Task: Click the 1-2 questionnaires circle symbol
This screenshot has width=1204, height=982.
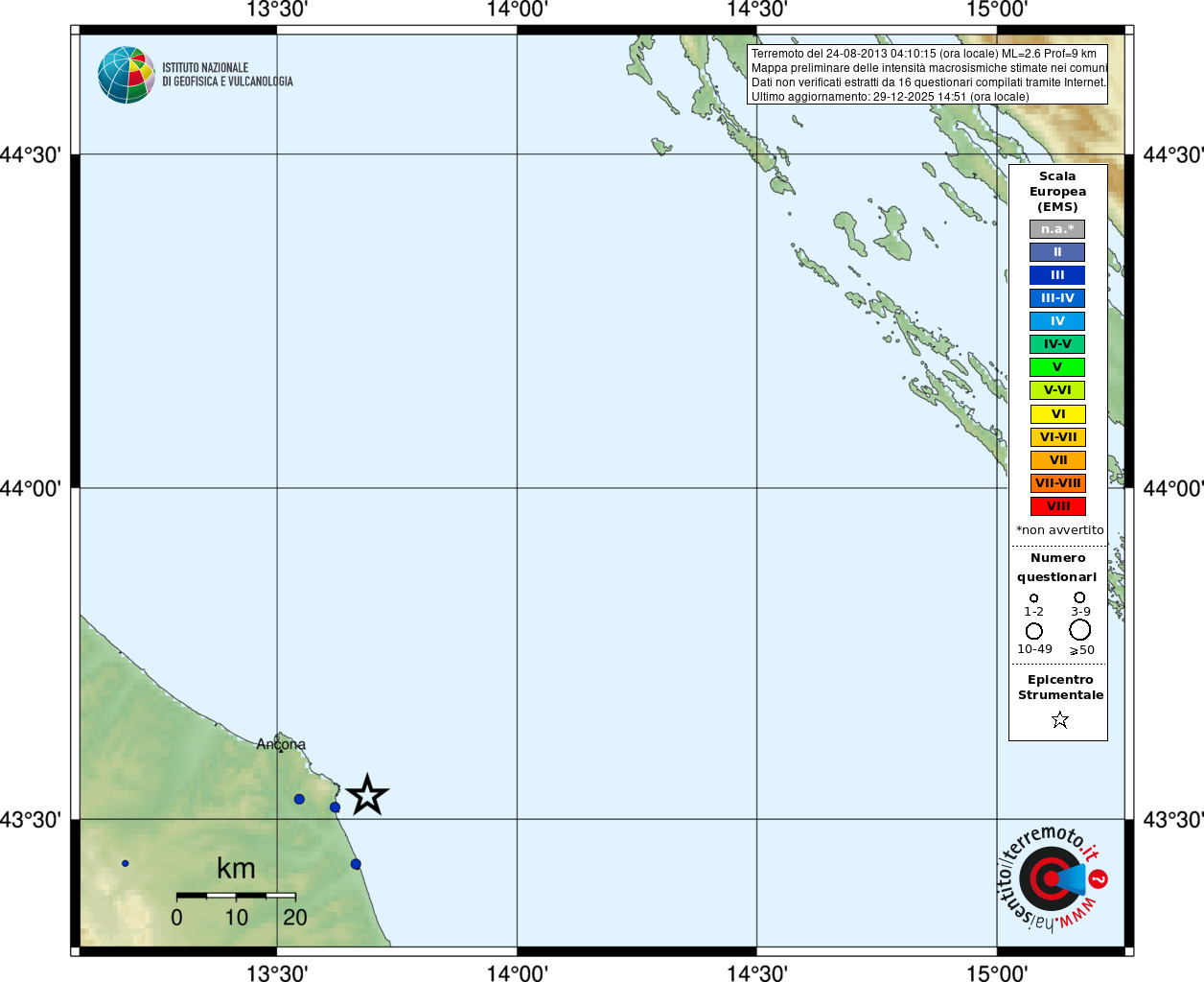Action: pos(1033,598)
